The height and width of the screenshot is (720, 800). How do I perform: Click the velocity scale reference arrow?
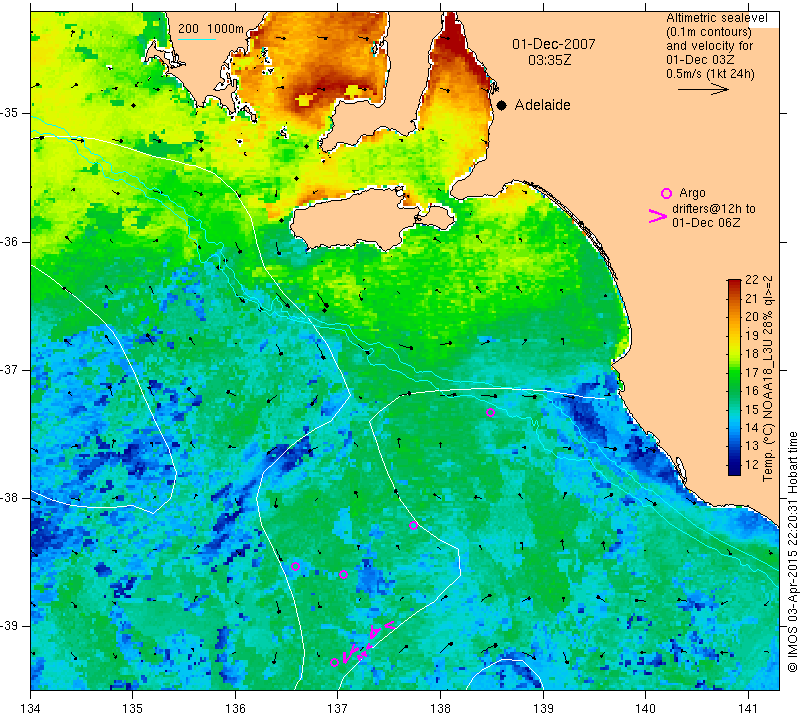pos(703,89)
